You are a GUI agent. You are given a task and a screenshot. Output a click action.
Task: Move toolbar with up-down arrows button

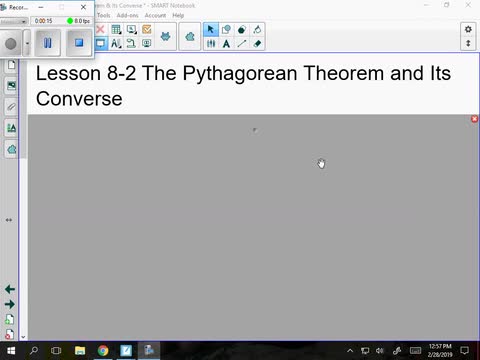[x=468, y=43]
